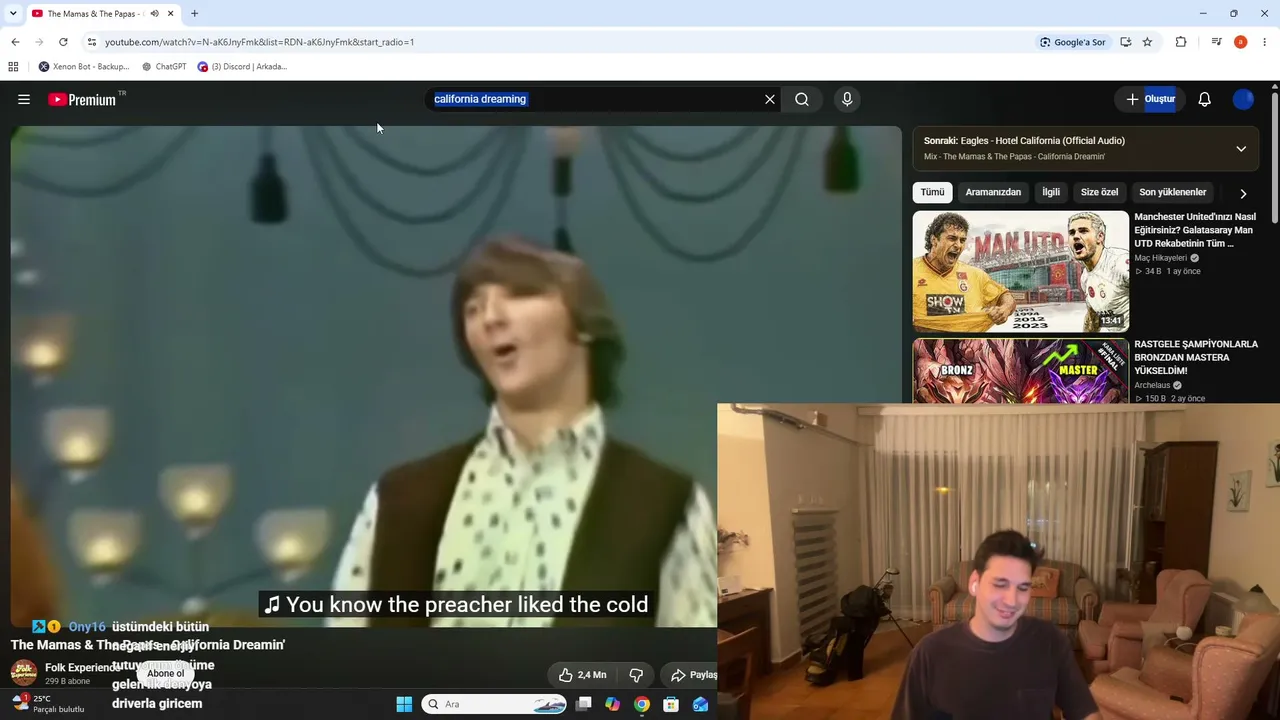Switch to Chrome on the taskbar
This screenshot has width=1280, height=720.
pos(642,704)
